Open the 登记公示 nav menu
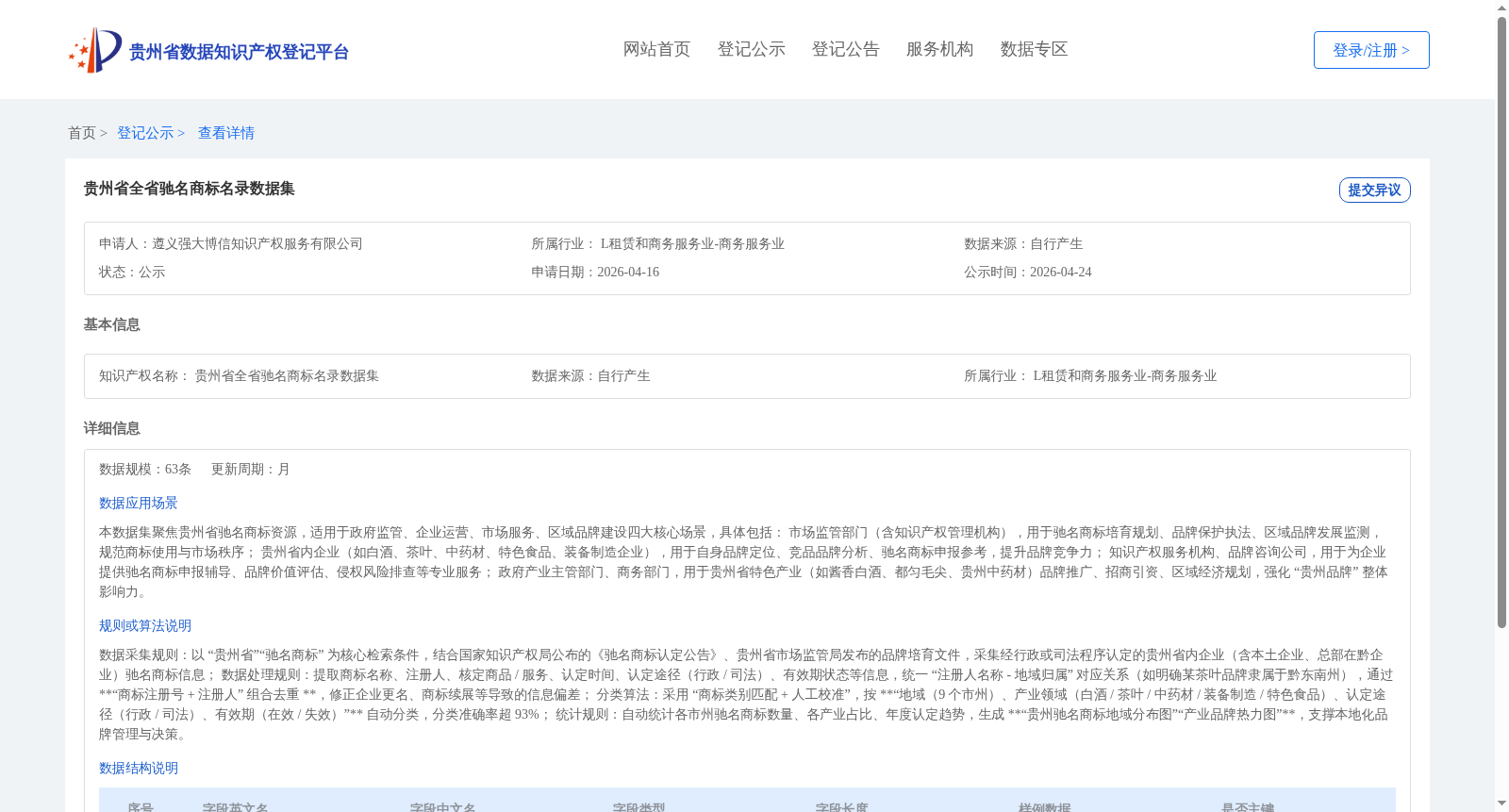 751,49
